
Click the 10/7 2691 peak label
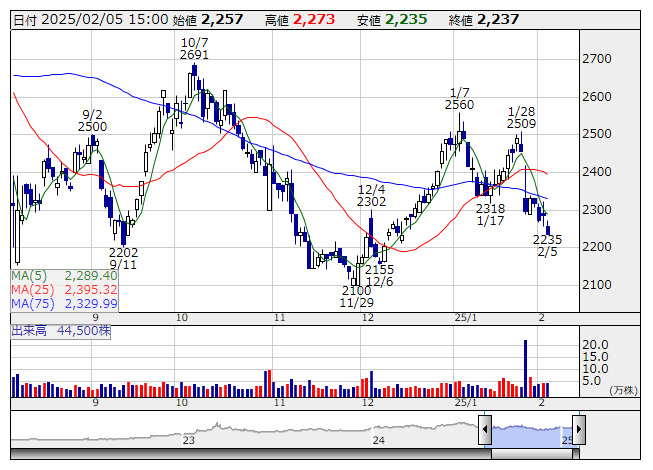[194, 48]
